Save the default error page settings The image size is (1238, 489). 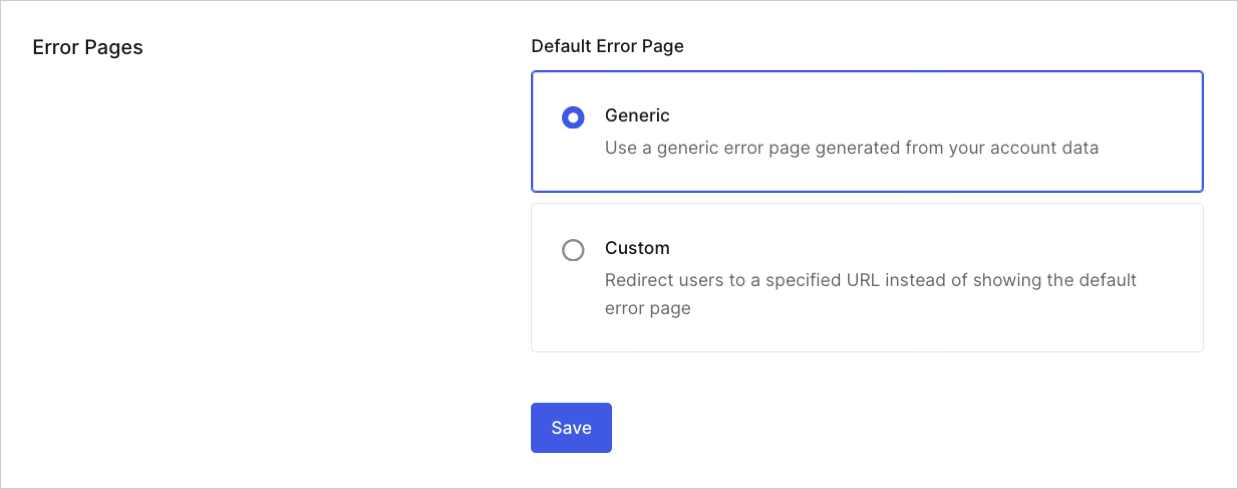571,428
